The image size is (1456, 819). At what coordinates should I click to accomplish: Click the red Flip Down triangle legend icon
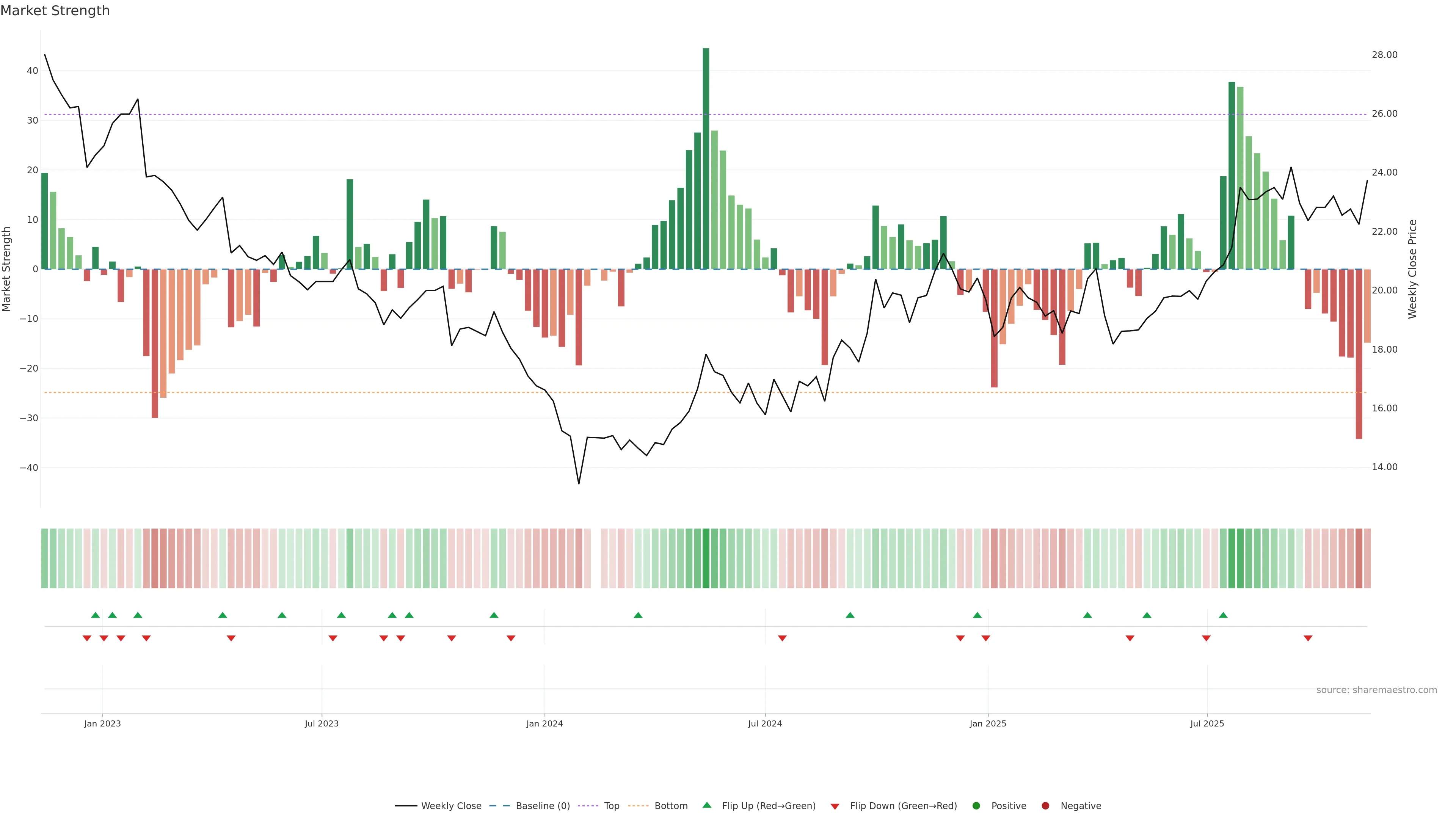(835, 806)
